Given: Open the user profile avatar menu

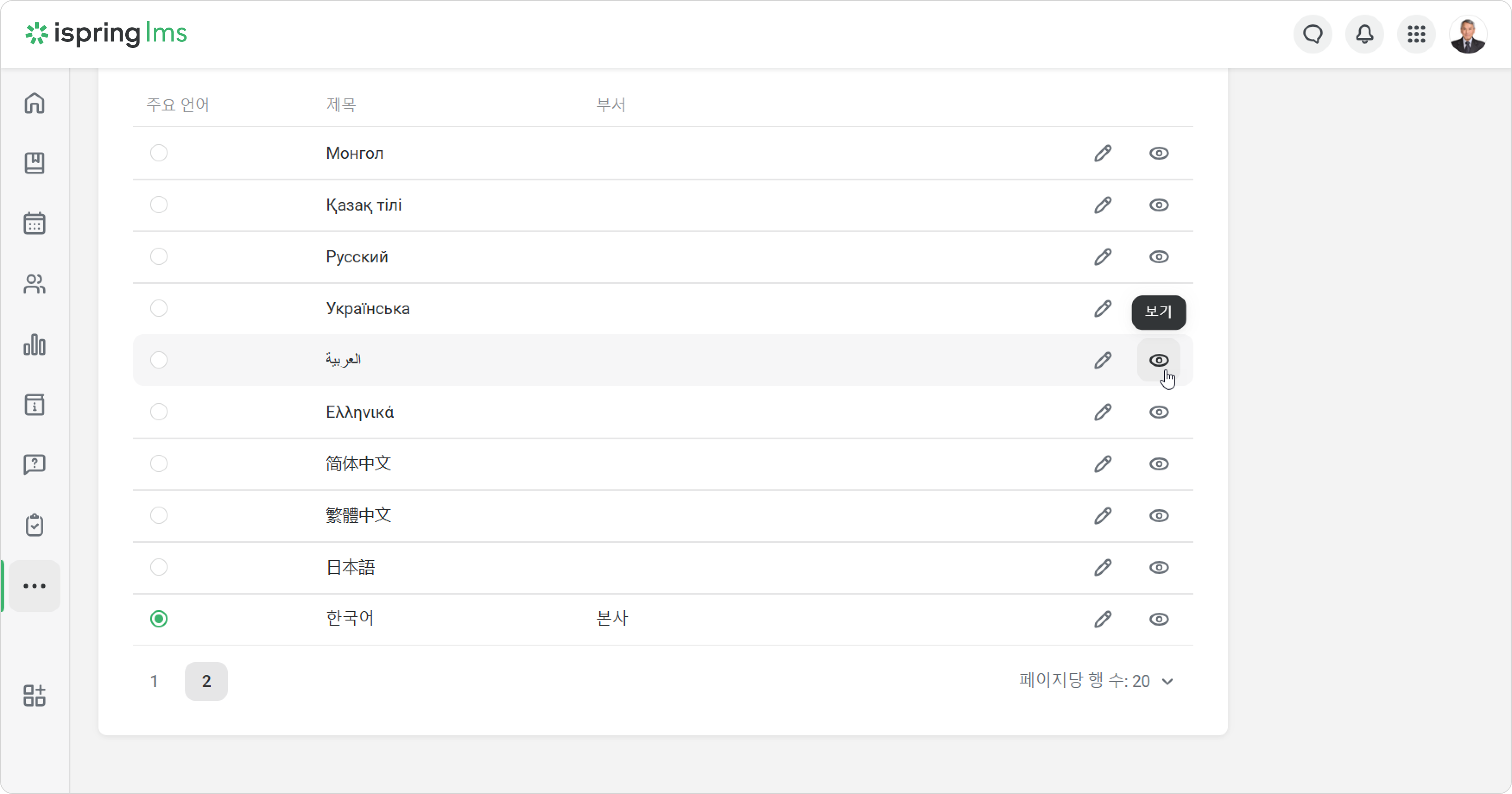Looking at the screenshot, I should click(1468, 34).
